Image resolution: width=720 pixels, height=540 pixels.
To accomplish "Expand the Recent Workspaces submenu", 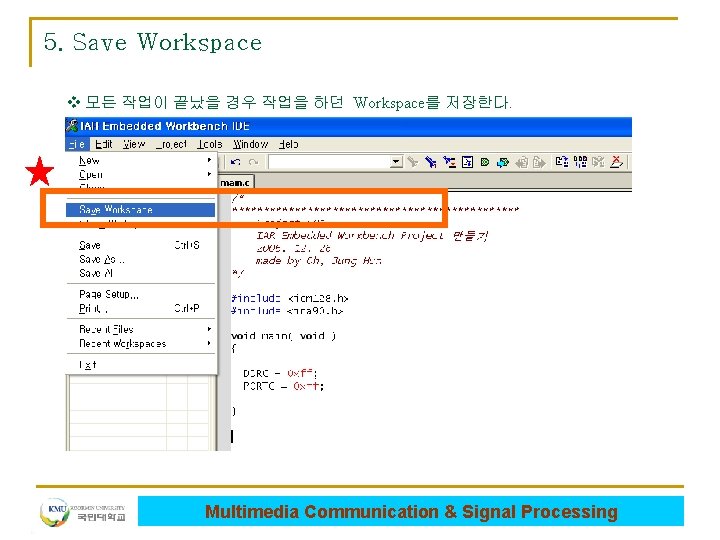I will 141,343.
